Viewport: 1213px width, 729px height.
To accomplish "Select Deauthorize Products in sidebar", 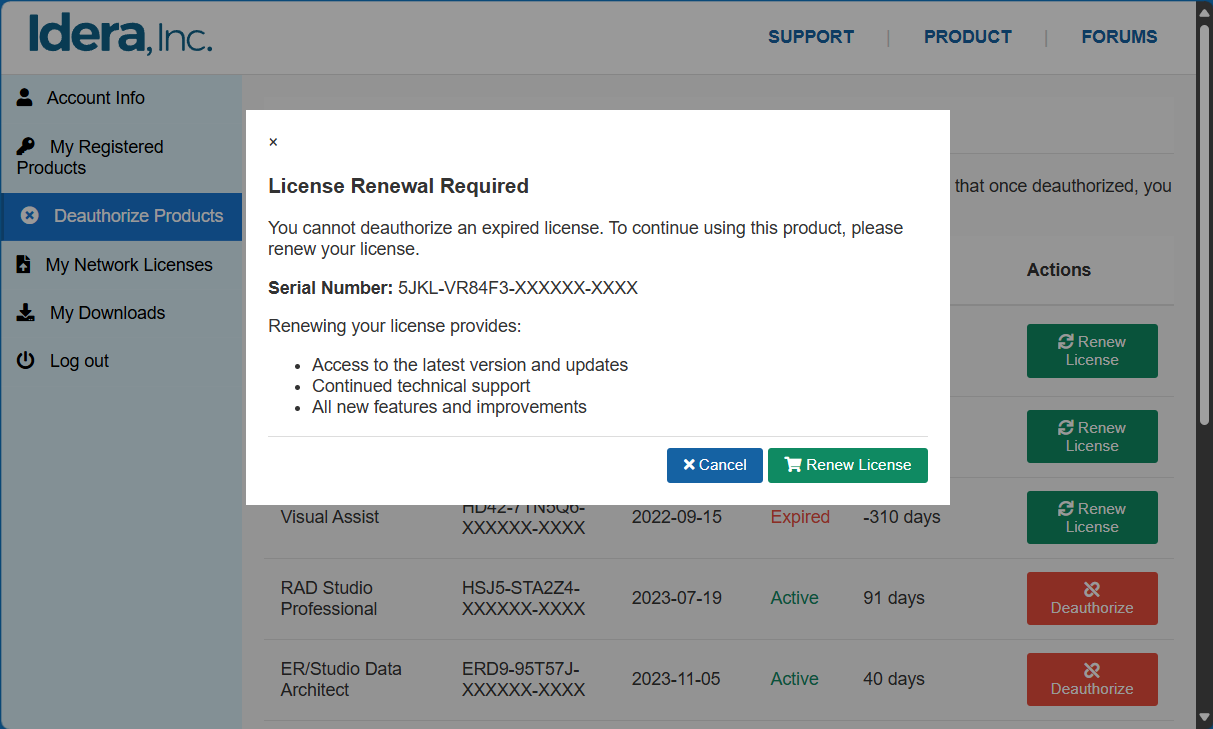I will point(121,216).
